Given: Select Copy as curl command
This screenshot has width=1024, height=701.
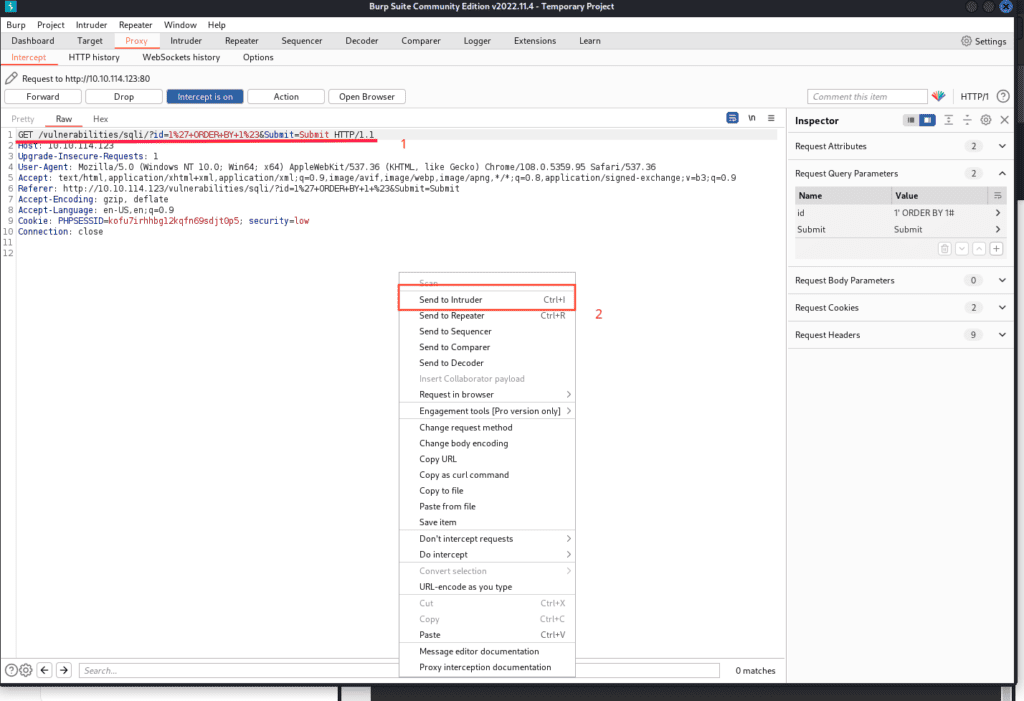Looking at the screenshot, I should click(487, 475).
